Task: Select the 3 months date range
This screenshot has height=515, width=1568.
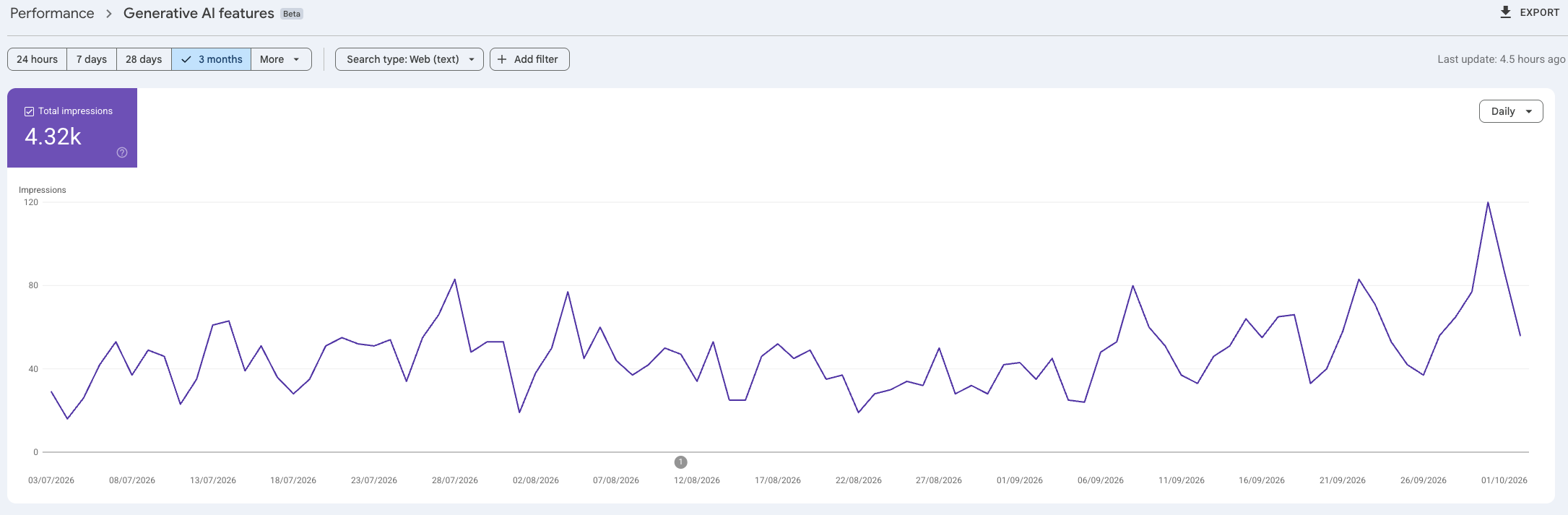Action: [x=212, y=59]
